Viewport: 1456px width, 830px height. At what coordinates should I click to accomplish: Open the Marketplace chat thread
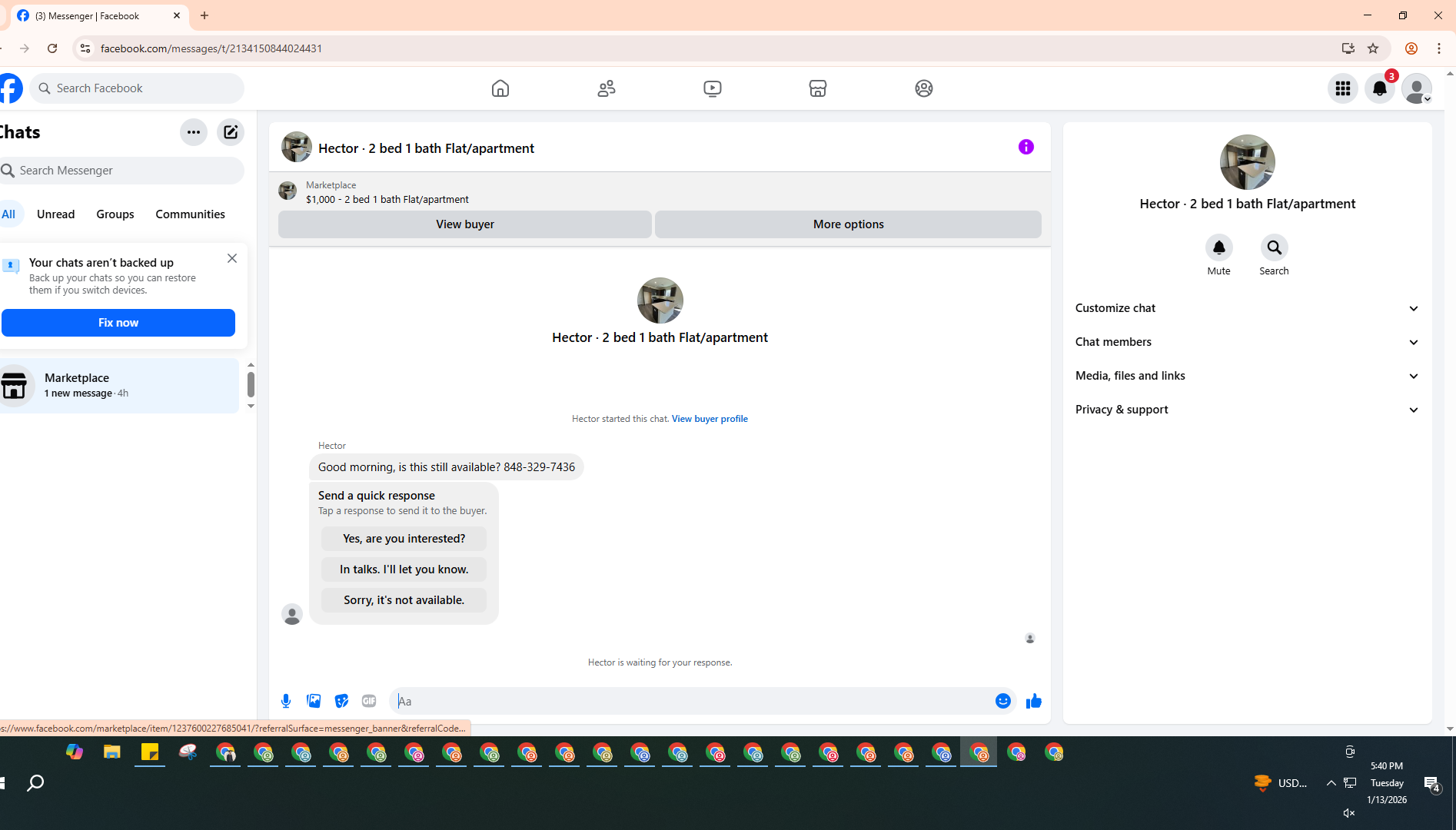tap(119, 386)
